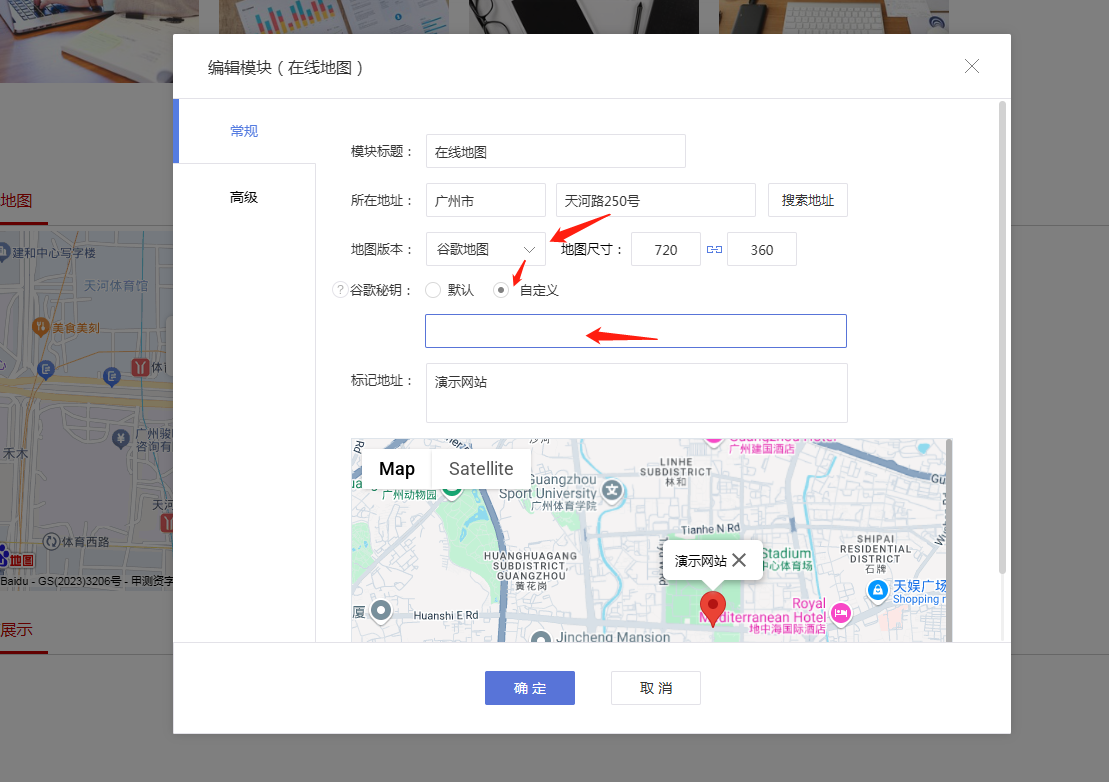Click the Guangzhou Sport University map icon
Screen dimensions: 1109x782
(x=612, y=490)
